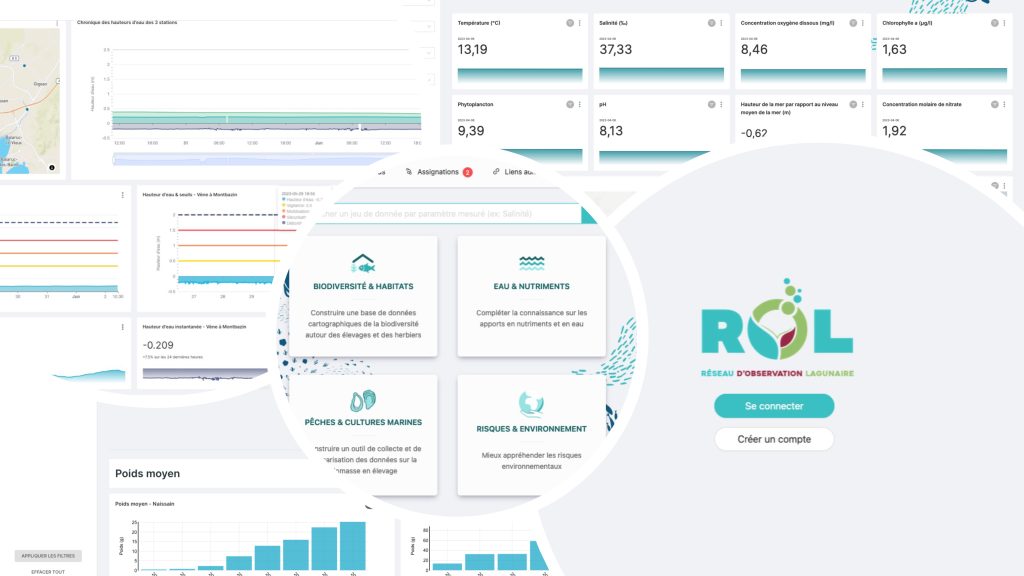Click grey round icon on Hauteur de la mer card
The width and height of the screenshot is (1024, 576).
tap(853, 104)
